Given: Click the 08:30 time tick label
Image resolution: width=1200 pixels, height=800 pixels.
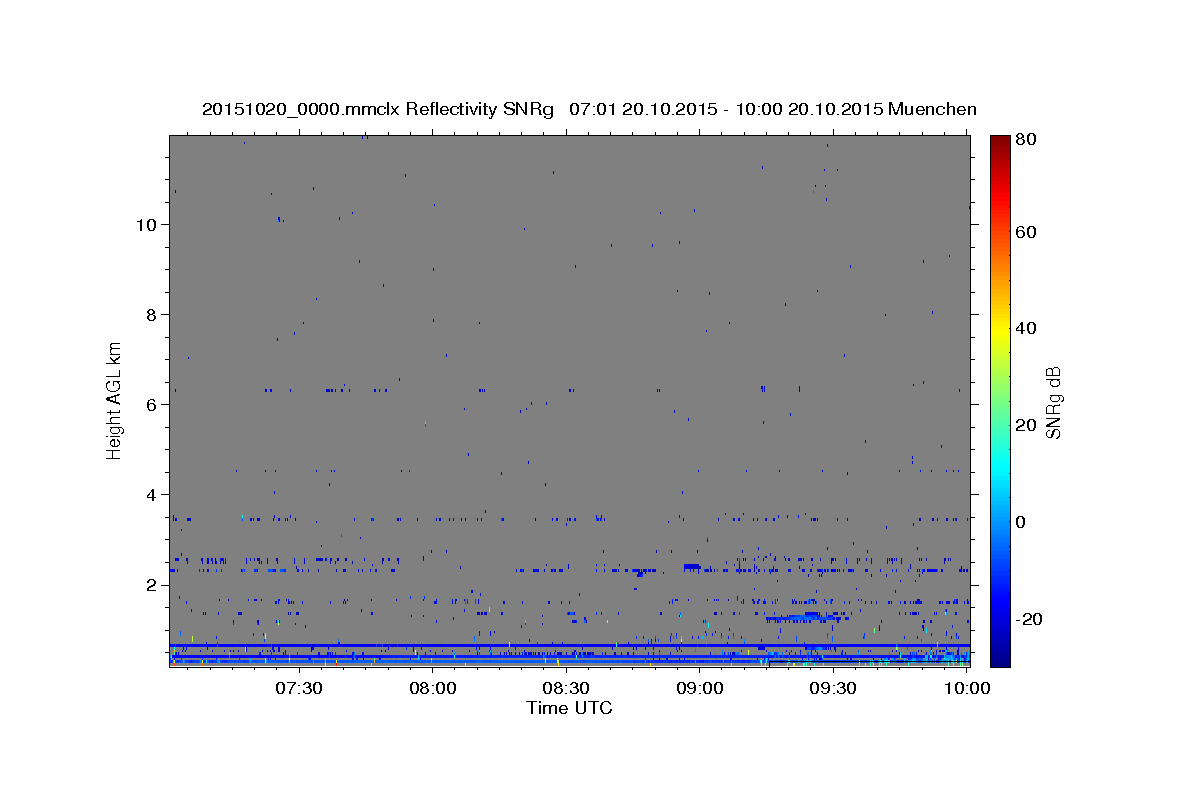Looking at the screenshot, I should 566,688.
